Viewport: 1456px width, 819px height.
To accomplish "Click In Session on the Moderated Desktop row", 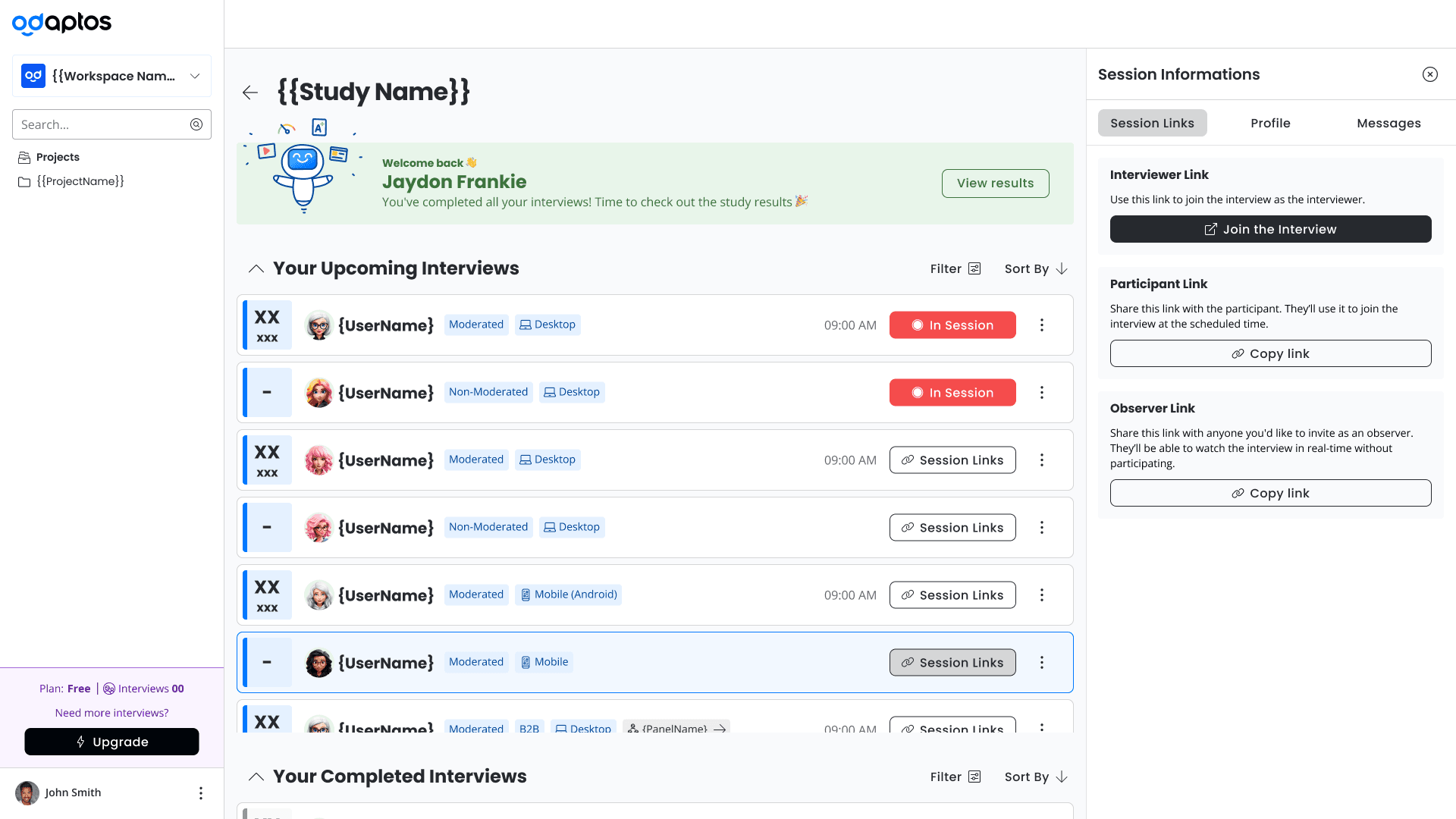I will [x=952, y=325].
